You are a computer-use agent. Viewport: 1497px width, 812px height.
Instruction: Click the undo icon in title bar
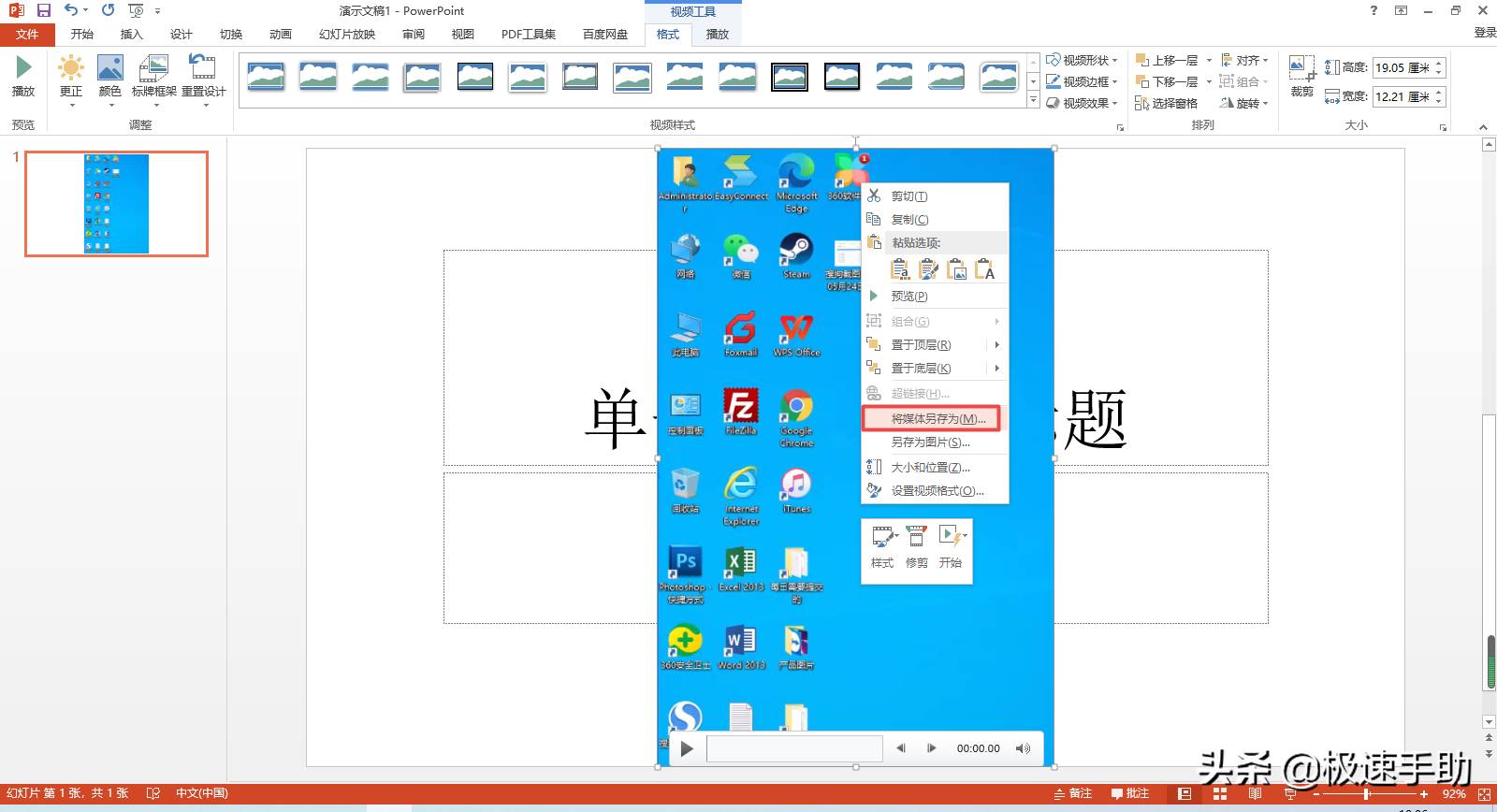point(71,10)
